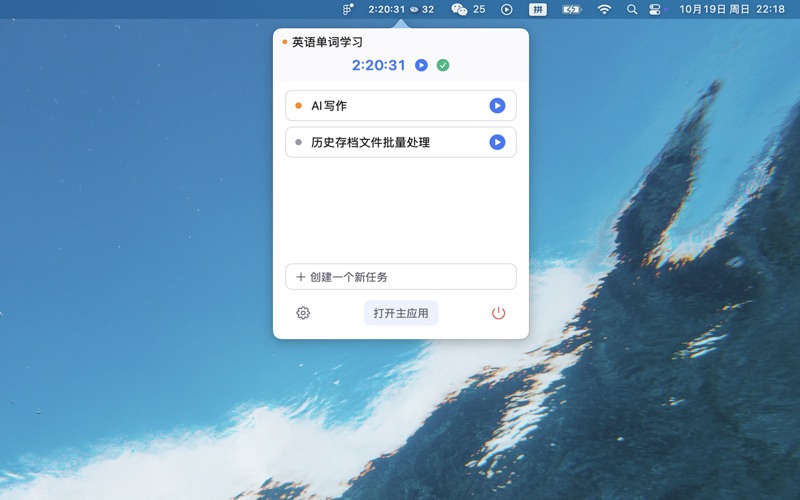Click the 2:20:31 timer in the popup

[378, 65]
